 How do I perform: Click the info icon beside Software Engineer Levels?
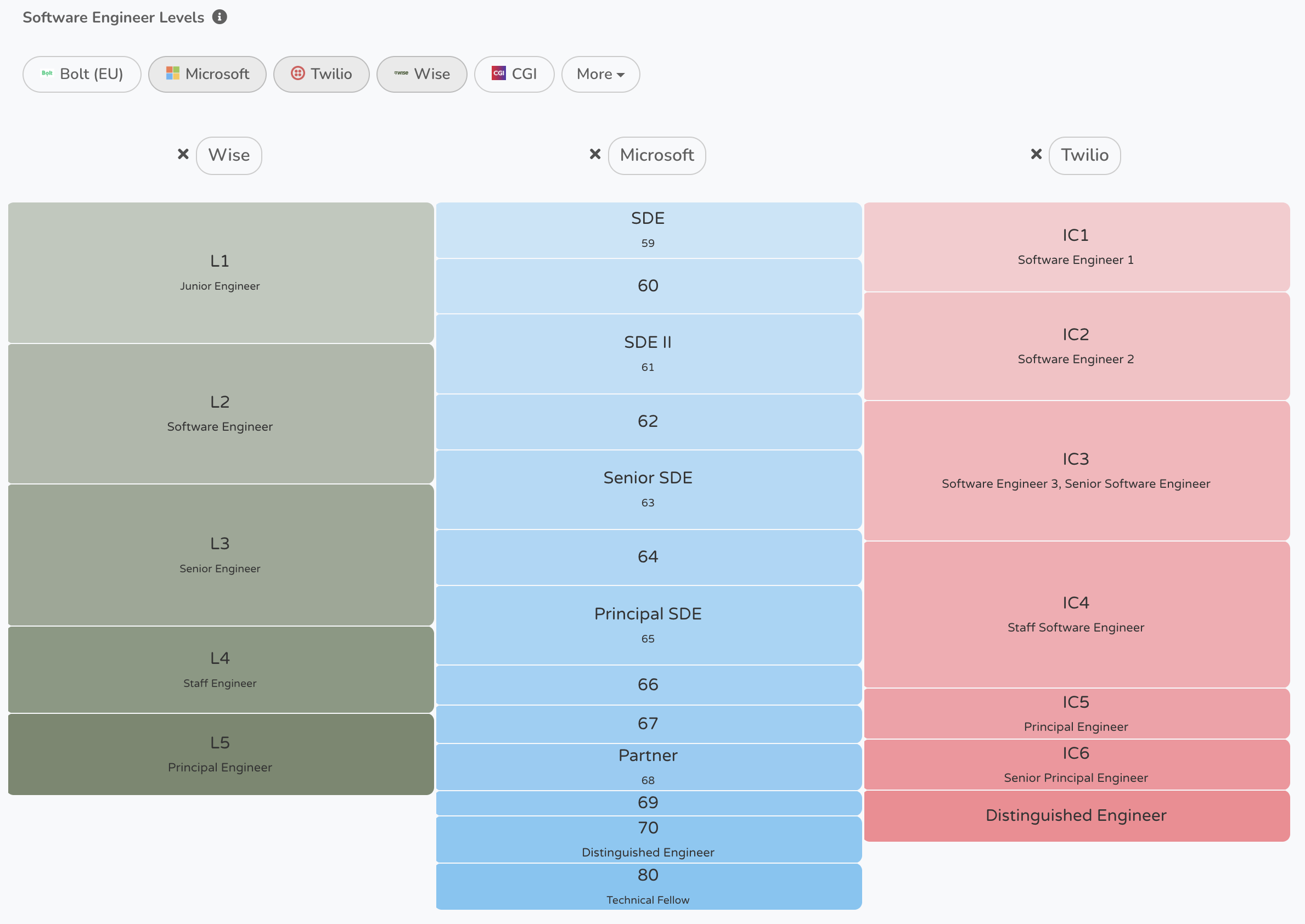coord(220,17)
